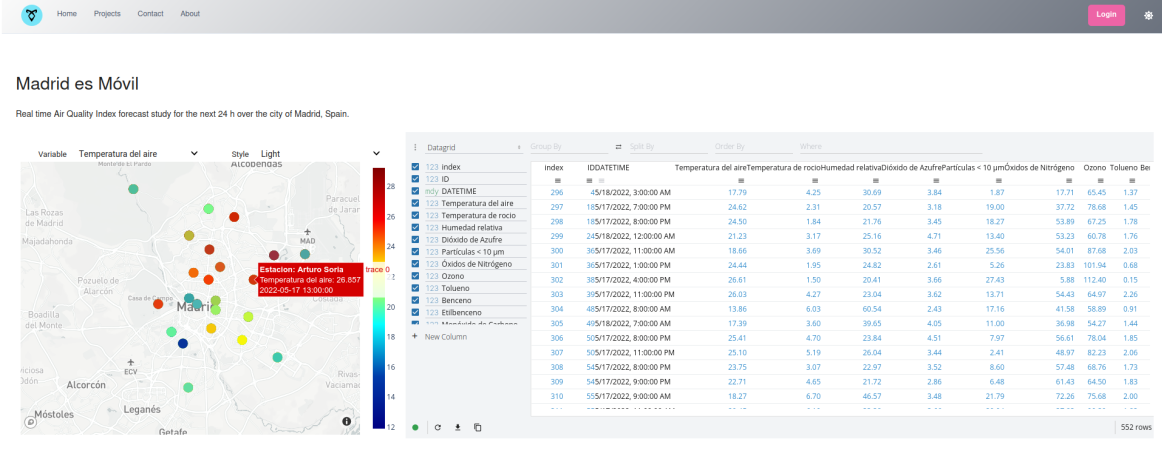Open filter icon under Temperatura del aire header

tap(740, 180)
